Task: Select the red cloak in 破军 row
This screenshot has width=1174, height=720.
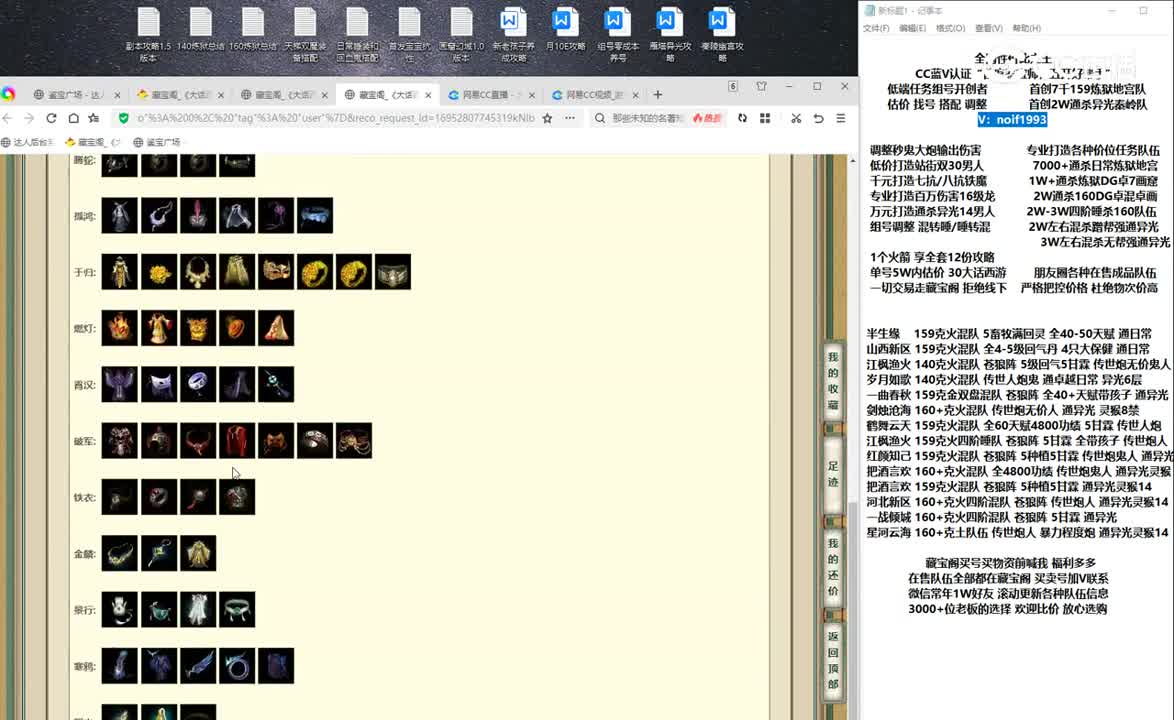Action: (237, 441)
